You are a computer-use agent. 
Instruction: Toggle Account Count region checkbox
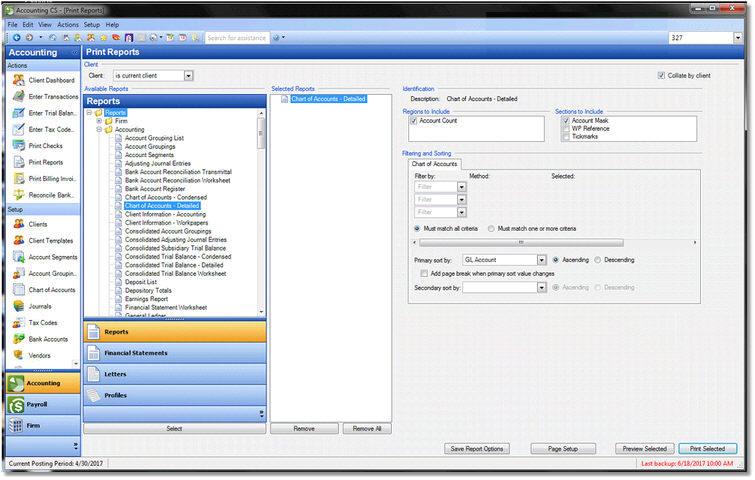413,121
